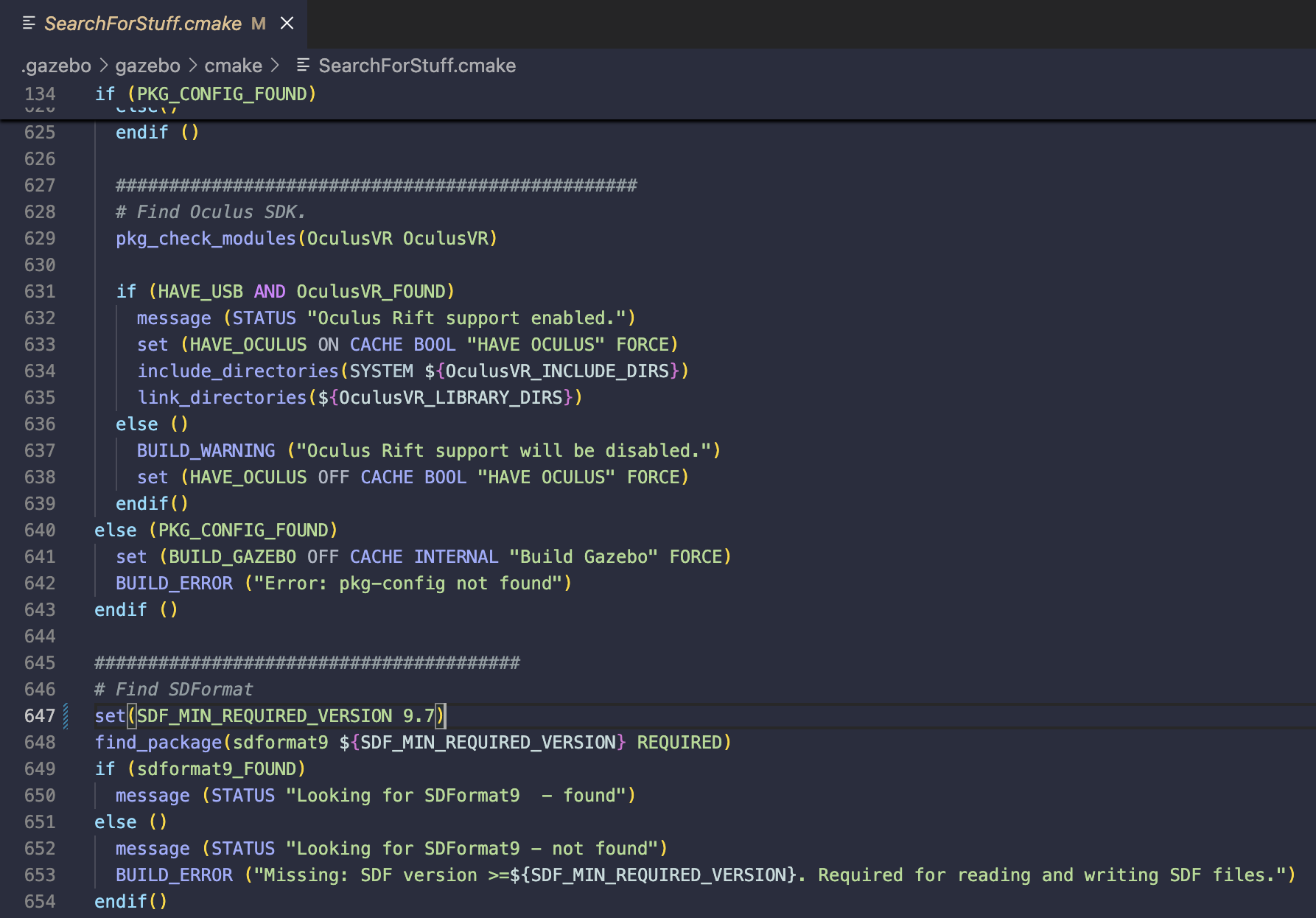Click the file icon in the editor tab
This screenshot has height=918, width=1316.
click(x=29, y=24)
